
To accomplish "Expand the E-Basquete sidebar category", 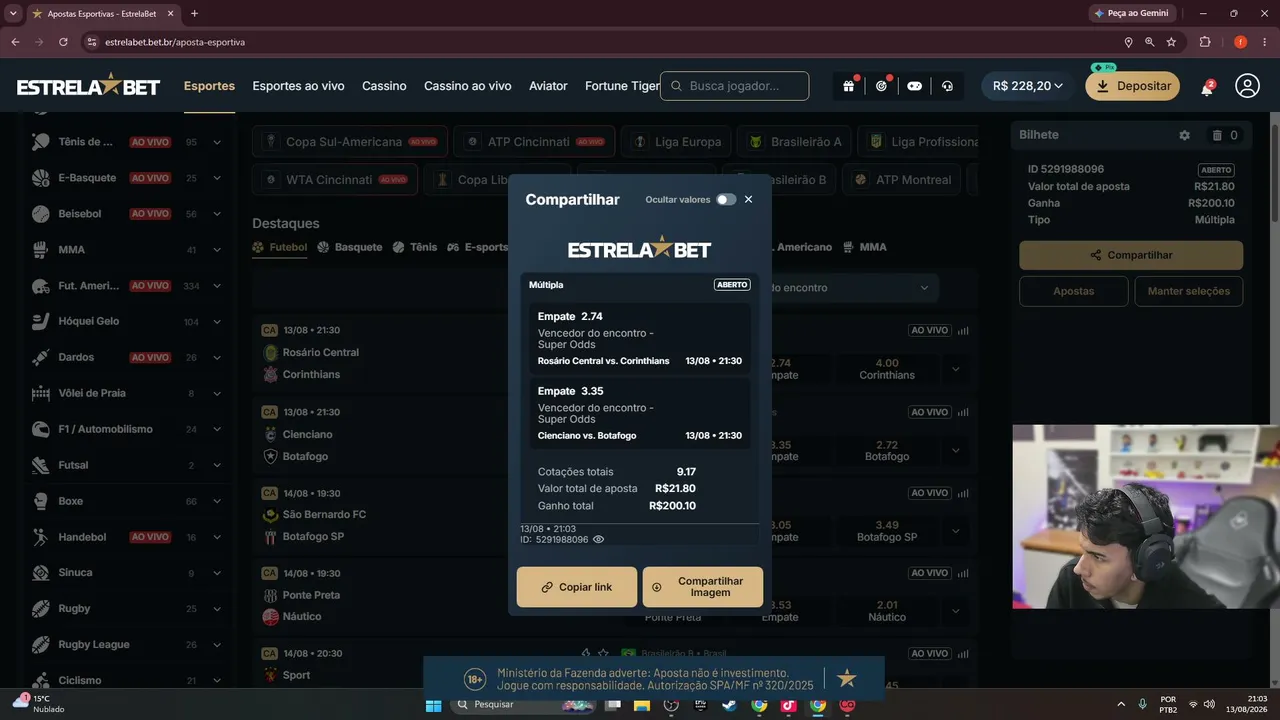I will click(217, 178).
